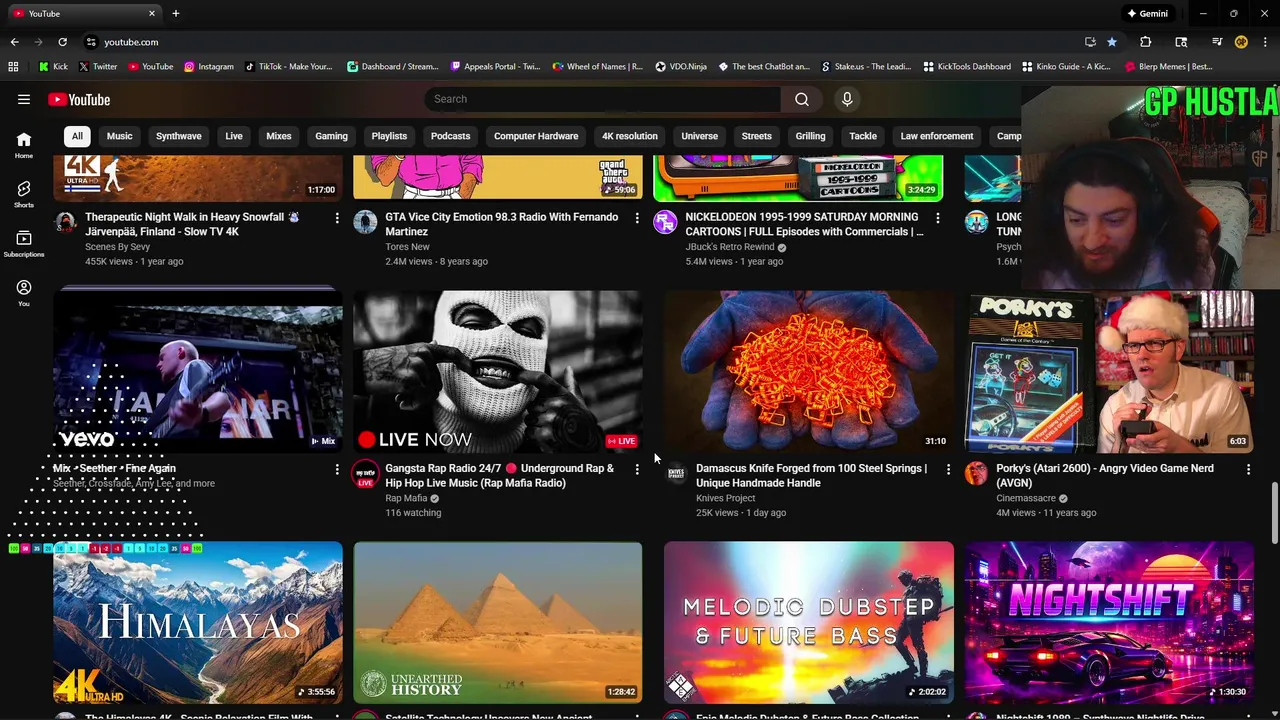1280x720 pixels.
Task: Select the Synthwave filter chip
Action: pos(179,136)
